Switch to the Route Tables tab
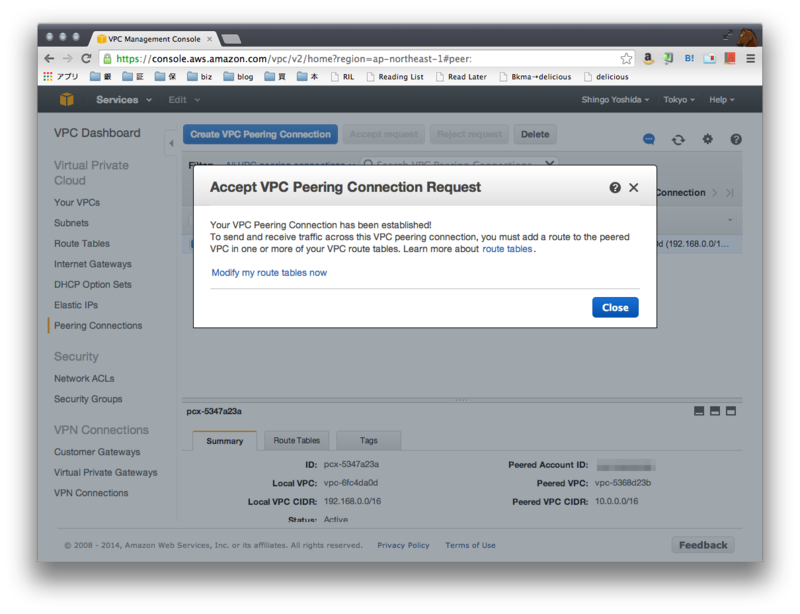 [x=296, y=440]
